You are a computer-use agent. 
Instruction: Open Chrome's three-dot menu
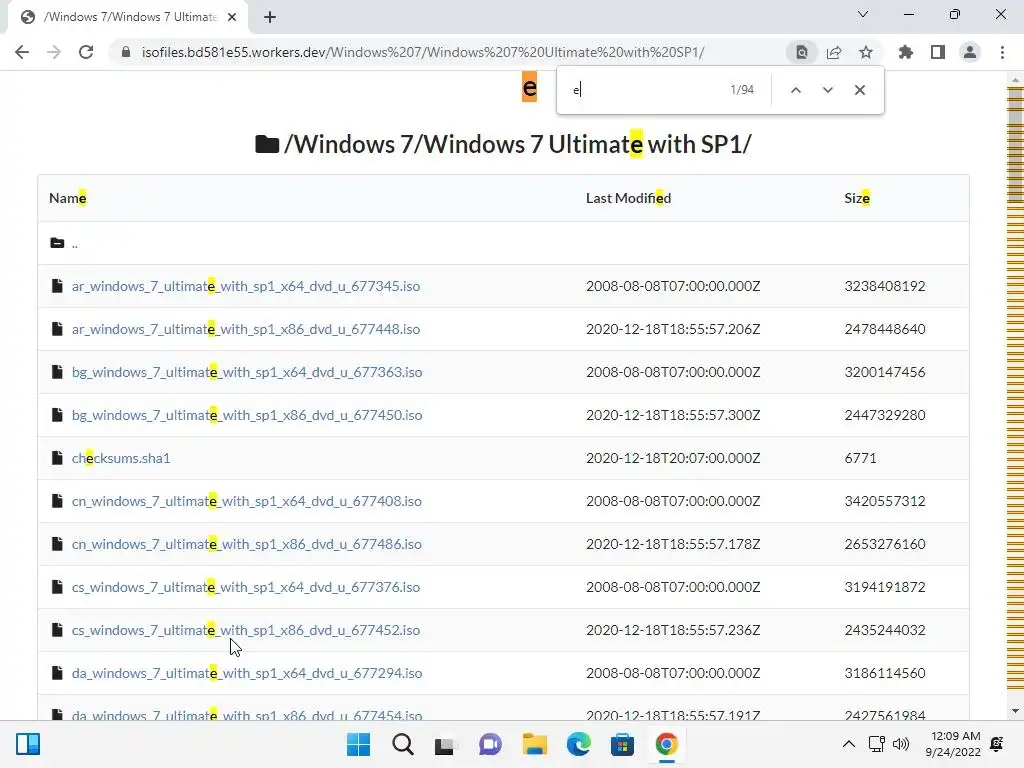[1002, 52]
